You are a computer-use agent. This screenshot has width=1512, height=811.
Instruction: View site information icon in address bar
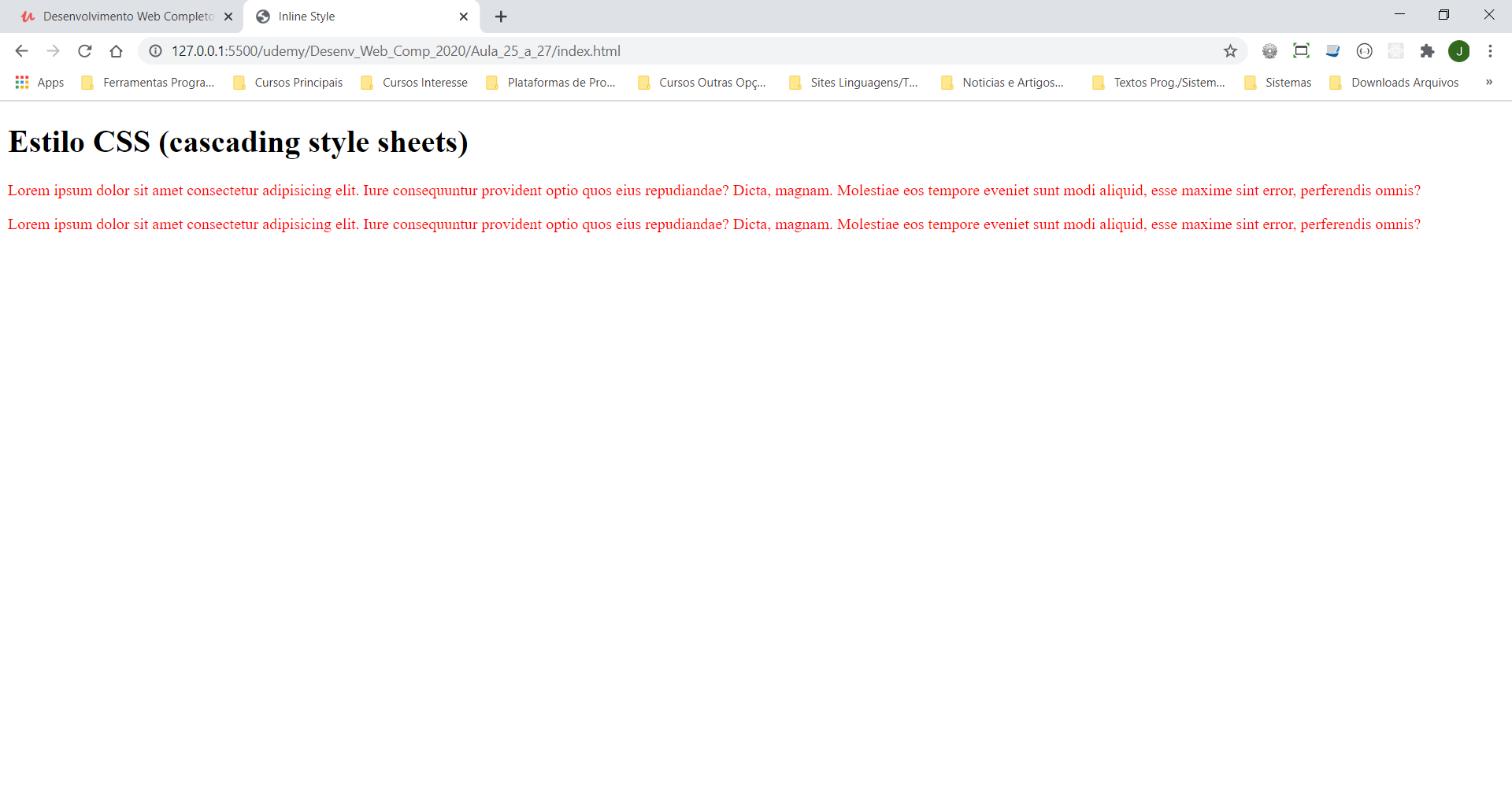pyautogui.click(x=156, y=51)
